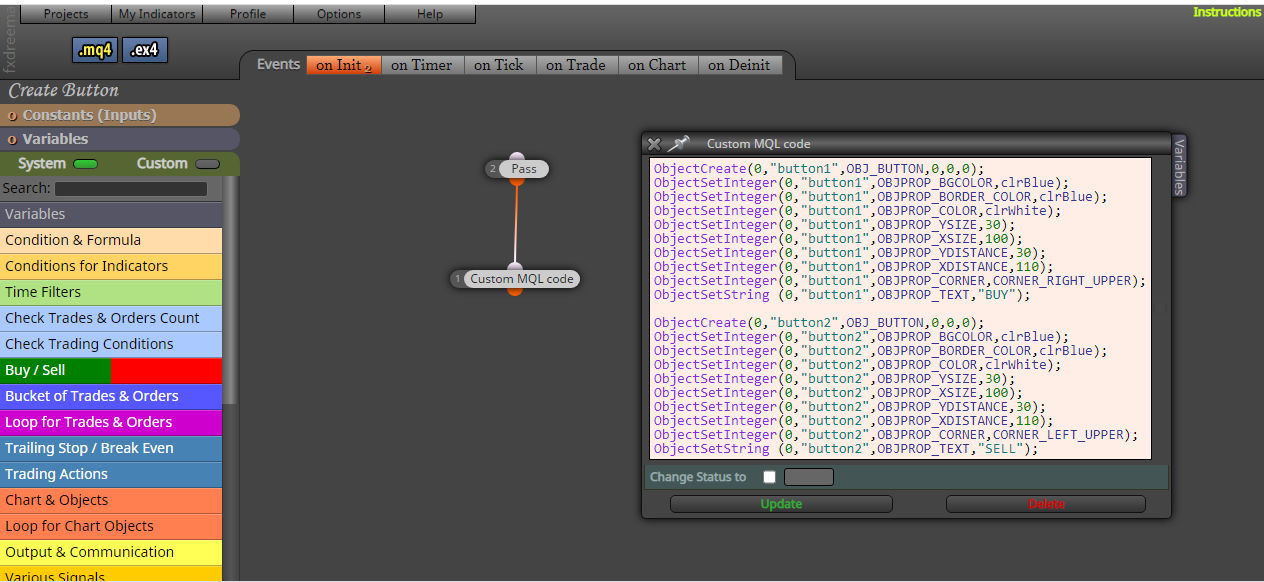This screenshot has height=582, width=1264.
Task: Click the Change Status color field
Action: (809, 477)
